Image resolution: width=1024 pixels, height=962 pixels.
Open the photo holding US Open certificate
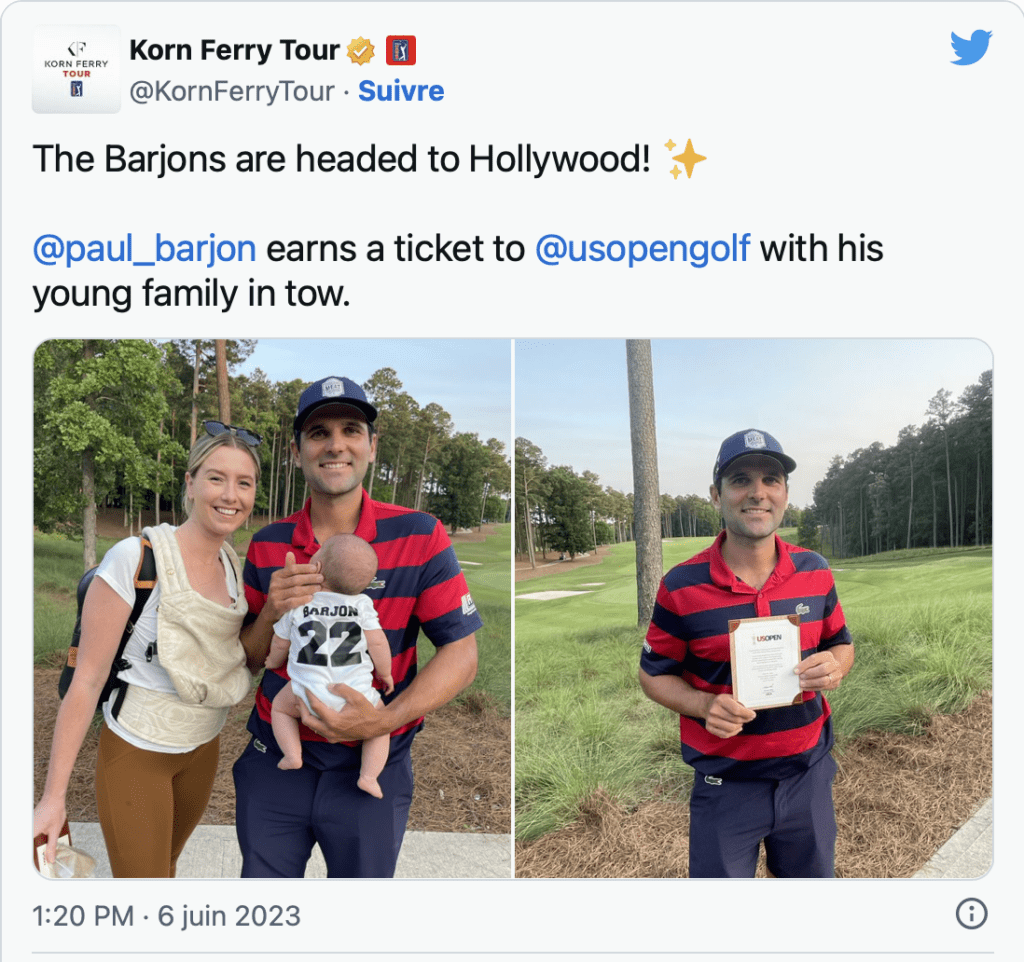(754, 608)
